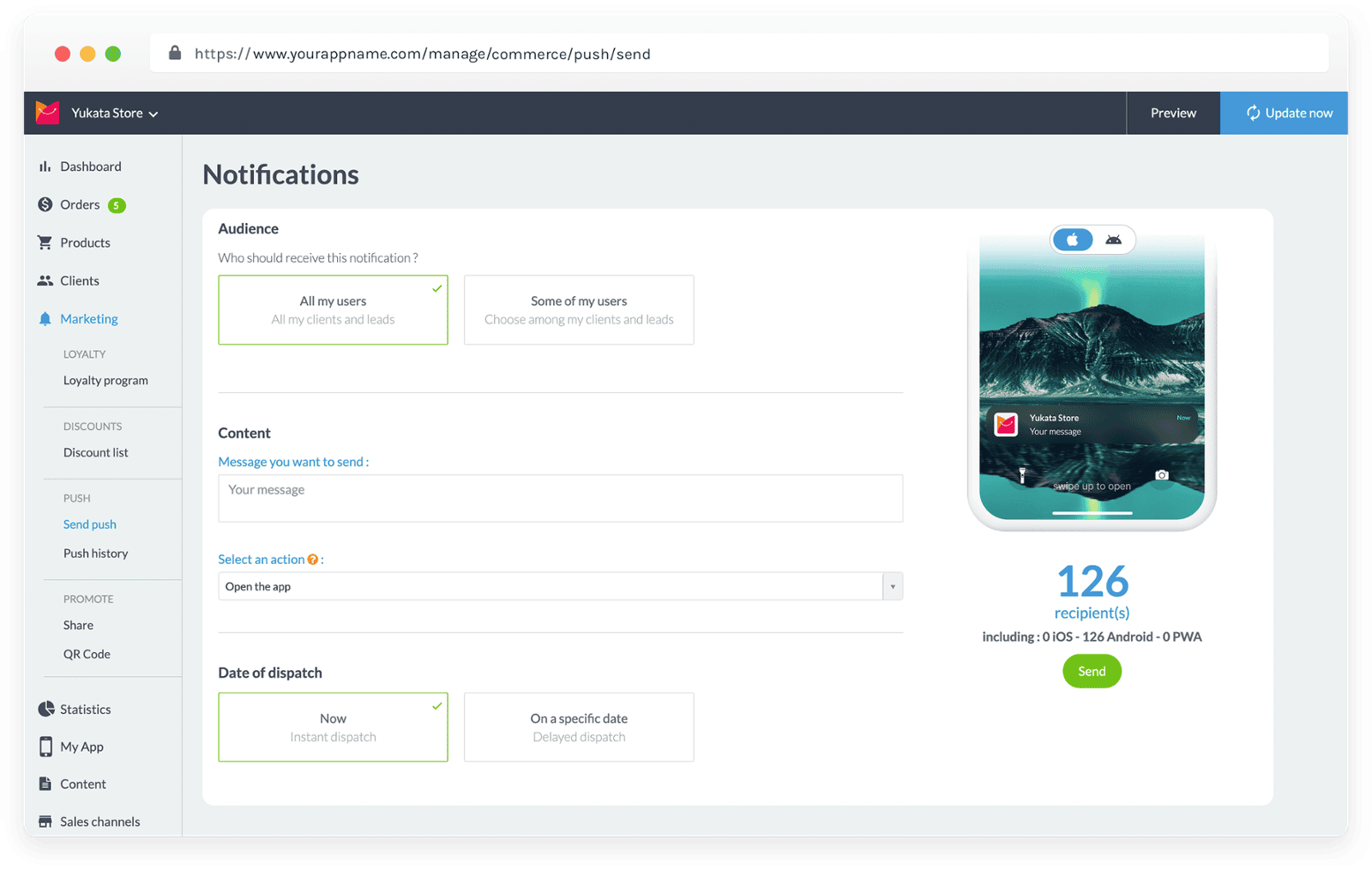The height and width of the screenshot is (870, 1372).
Task: Expand the Content sidebar entry
Action: (82, 783)
